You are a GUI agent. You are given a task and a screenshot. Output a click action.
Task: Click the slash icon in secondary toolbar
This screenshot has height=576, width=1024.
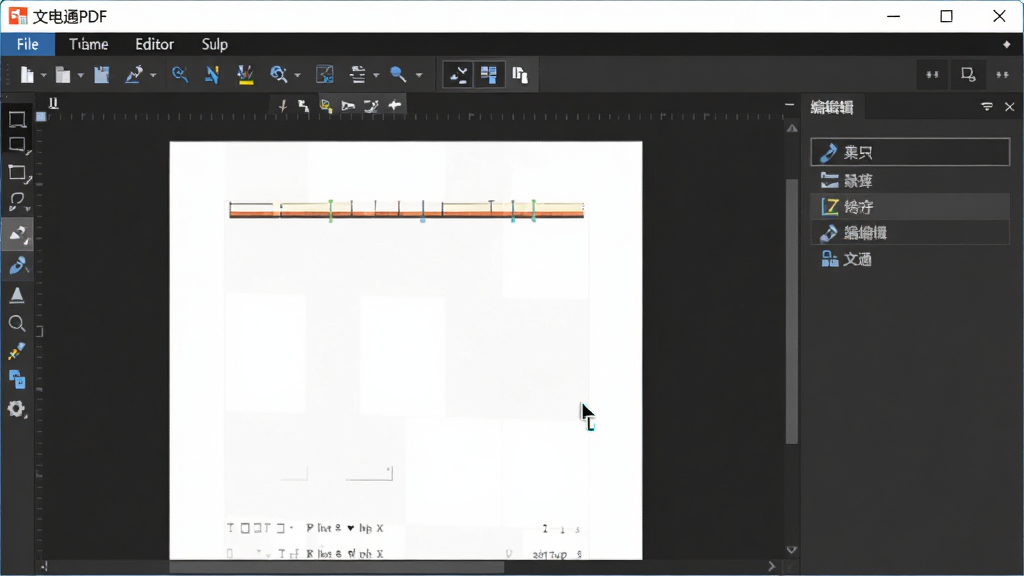pyautogui.click(x=283, y=106)
